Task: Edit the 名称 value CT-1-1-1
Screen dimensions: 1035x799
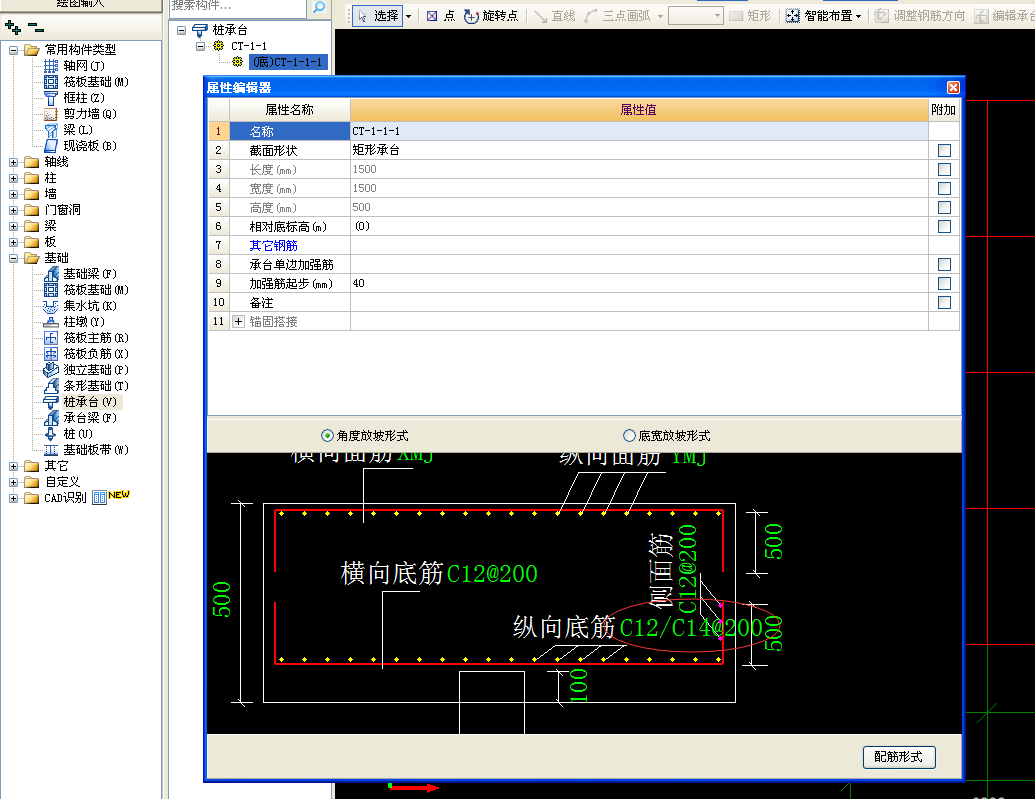Action: coord(639,131)
